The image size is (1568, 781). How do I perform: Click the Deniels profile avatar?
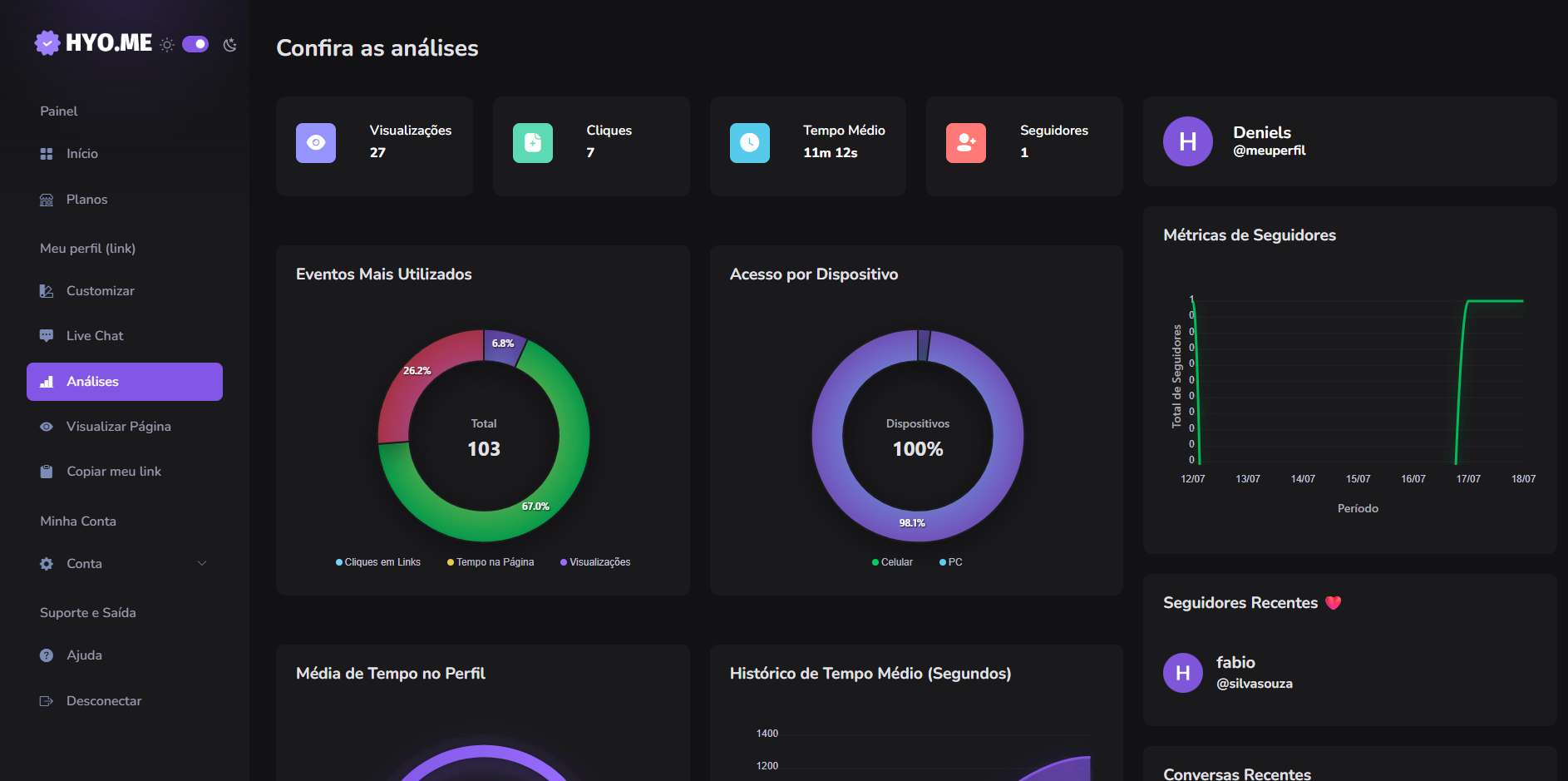pyautogui.click(x=1188, y=141)
